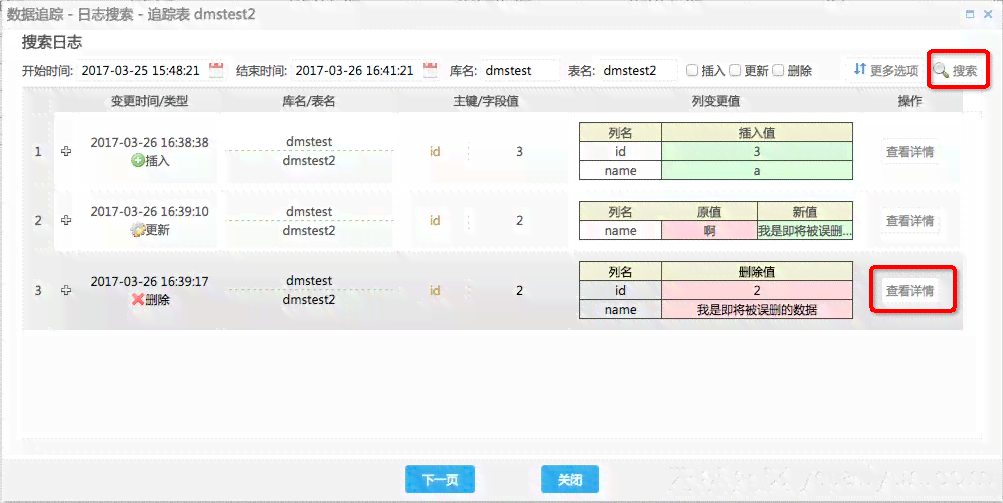This screenshot has height=503, width=1003.
Task: Click the 变更时间/类型 column header
Action: click(150, 101)
